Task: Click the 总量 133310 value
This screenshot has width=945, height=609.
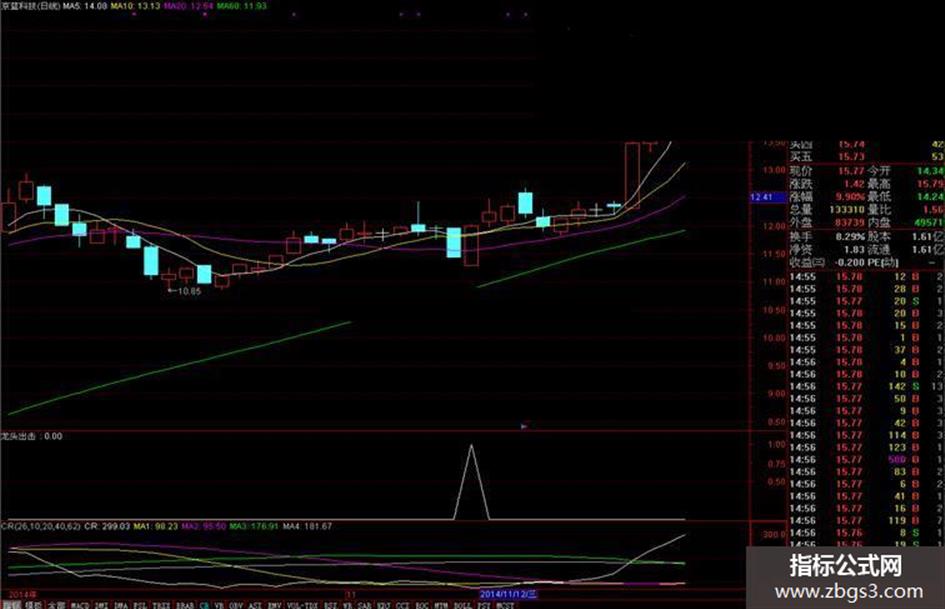Action: tap(846, 210)
